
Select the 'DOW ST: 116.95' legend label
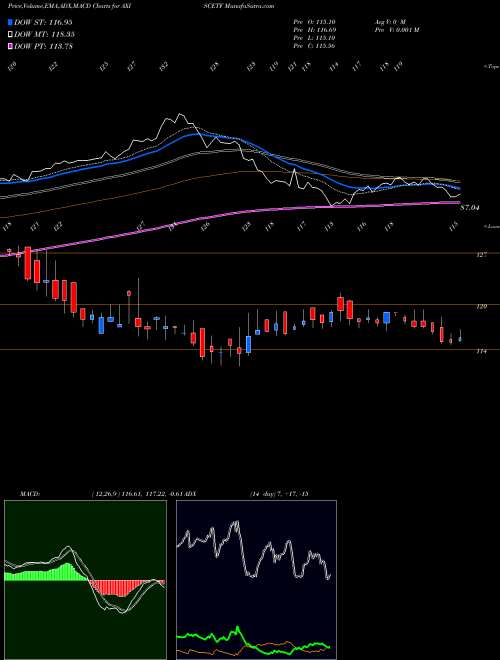tap(43, 22)
